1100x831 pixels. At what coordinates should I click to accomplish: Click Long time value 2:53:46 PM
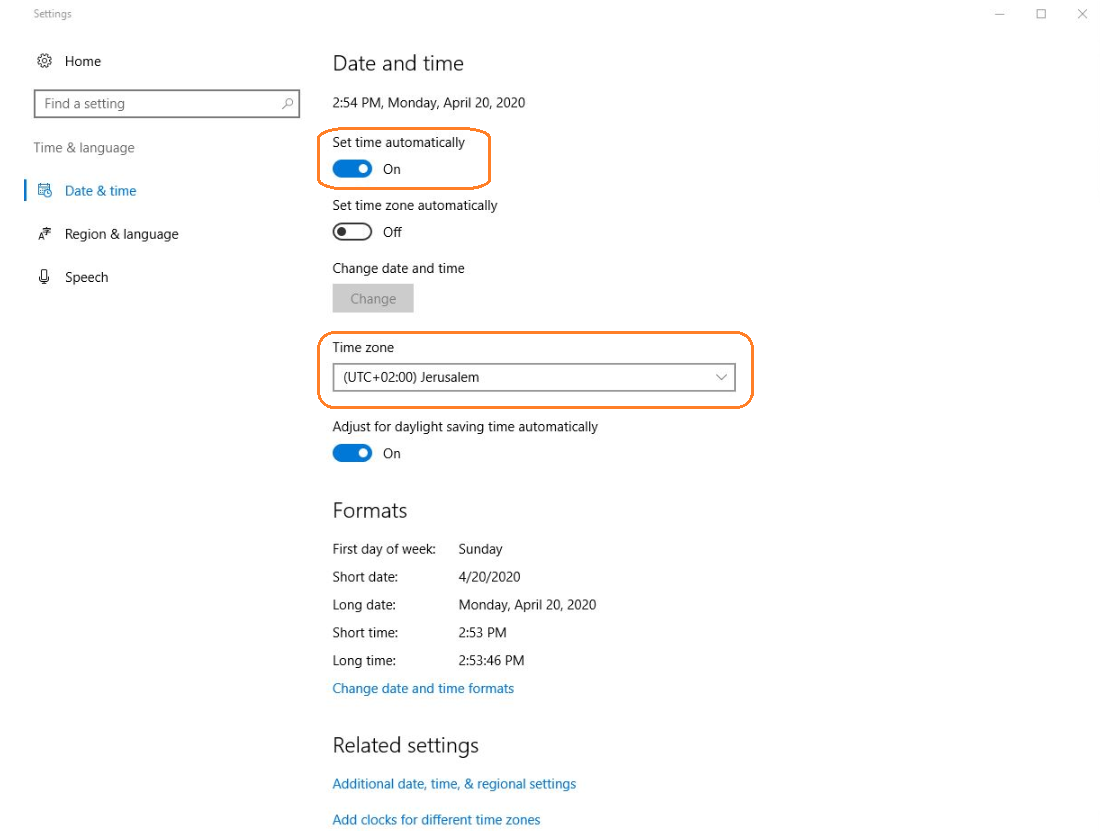(491, 661)
